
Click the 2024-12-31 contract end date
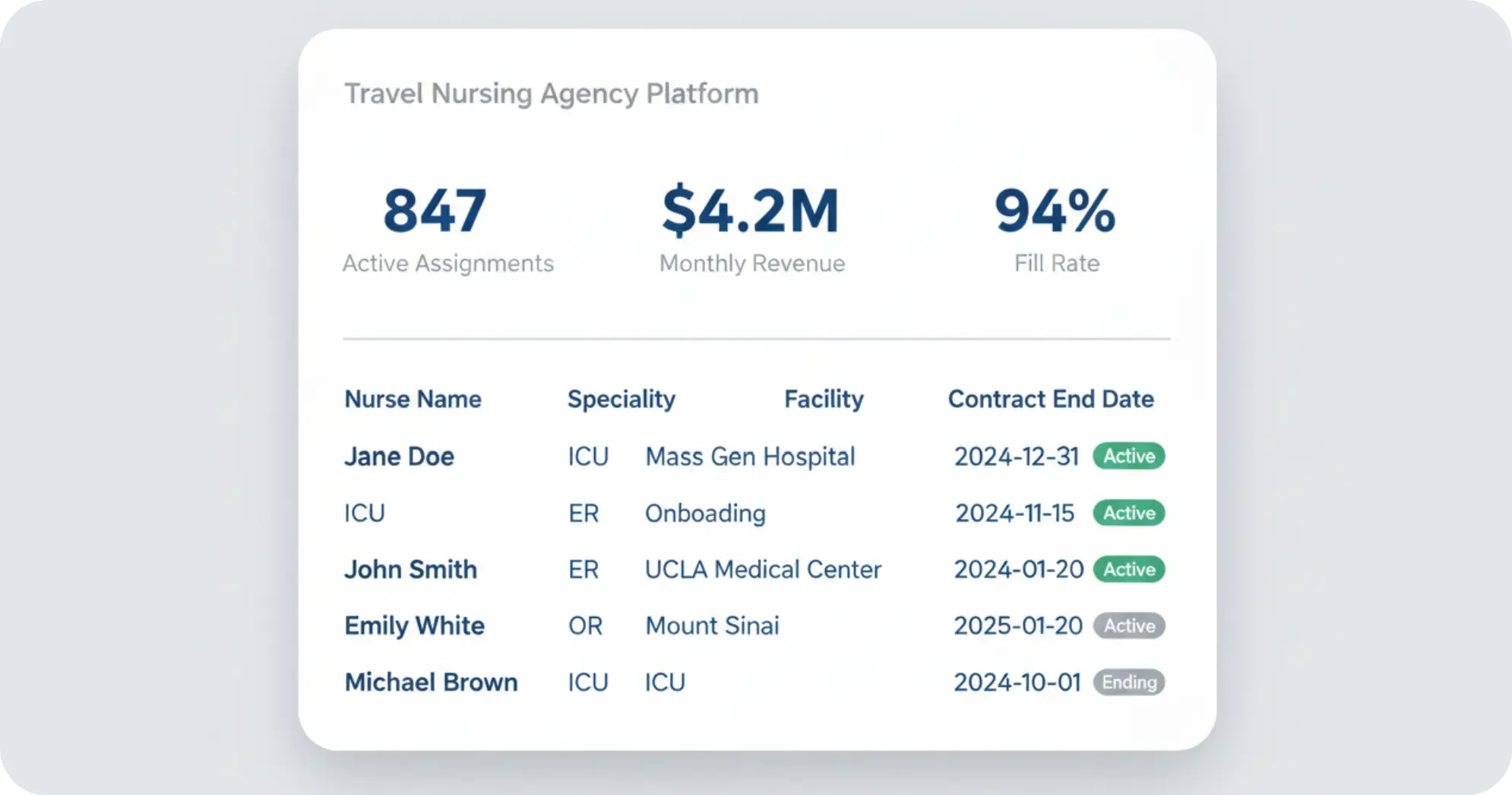point(1017,456)
